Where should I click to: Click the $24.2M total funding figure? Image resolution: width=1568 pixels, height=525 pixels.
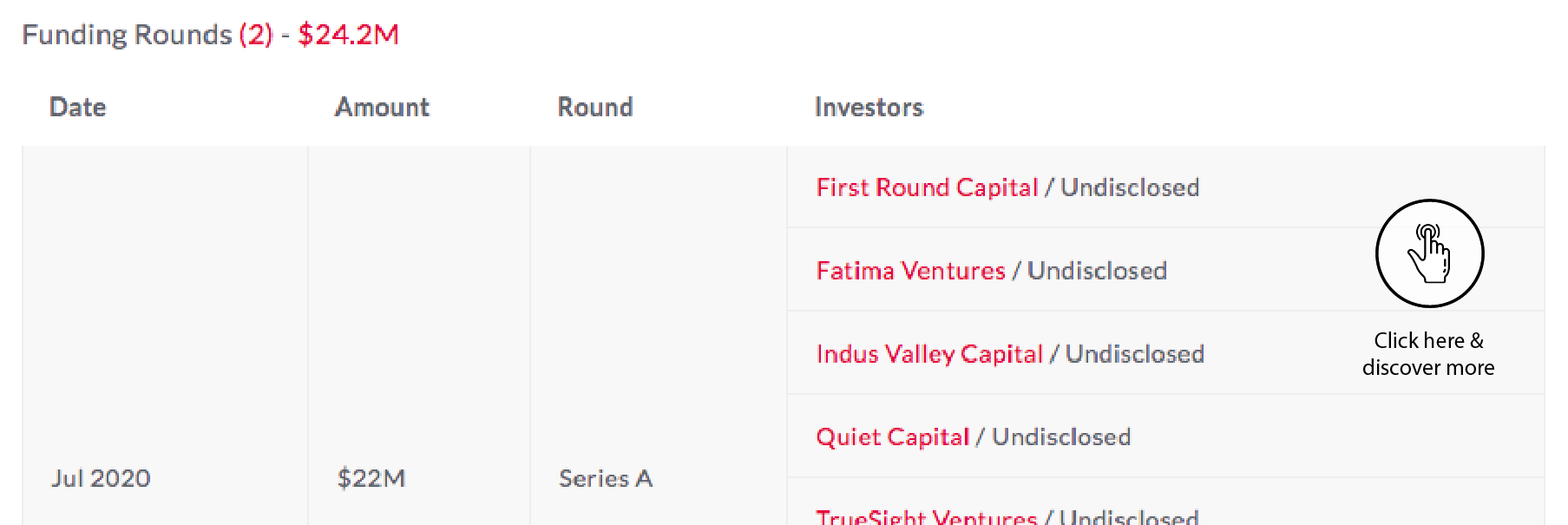(348, 35)
